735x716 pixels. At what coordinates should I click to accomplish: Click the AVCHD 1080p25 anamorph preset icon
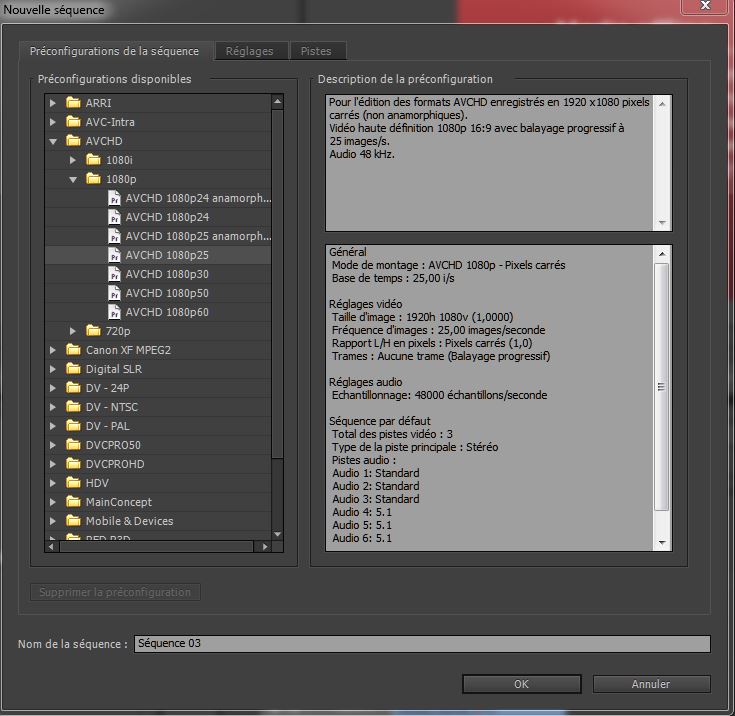click(114, 236)
